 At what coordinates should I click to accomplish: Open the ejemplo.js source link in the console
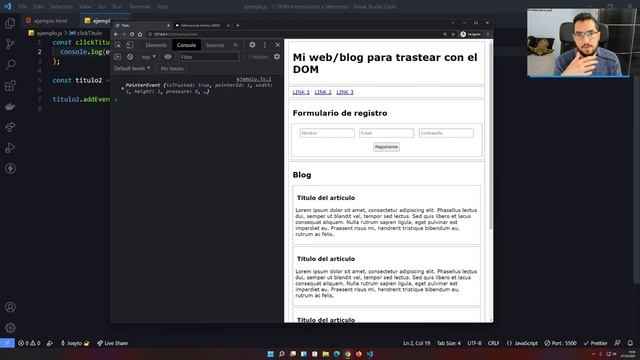pos(253,79)
